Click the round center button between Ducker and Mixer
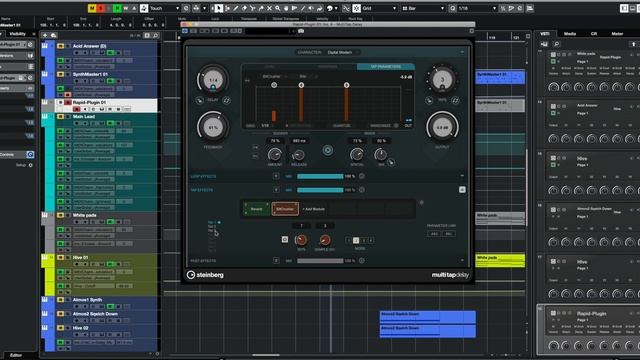640x360 pixels. point(328,150)
